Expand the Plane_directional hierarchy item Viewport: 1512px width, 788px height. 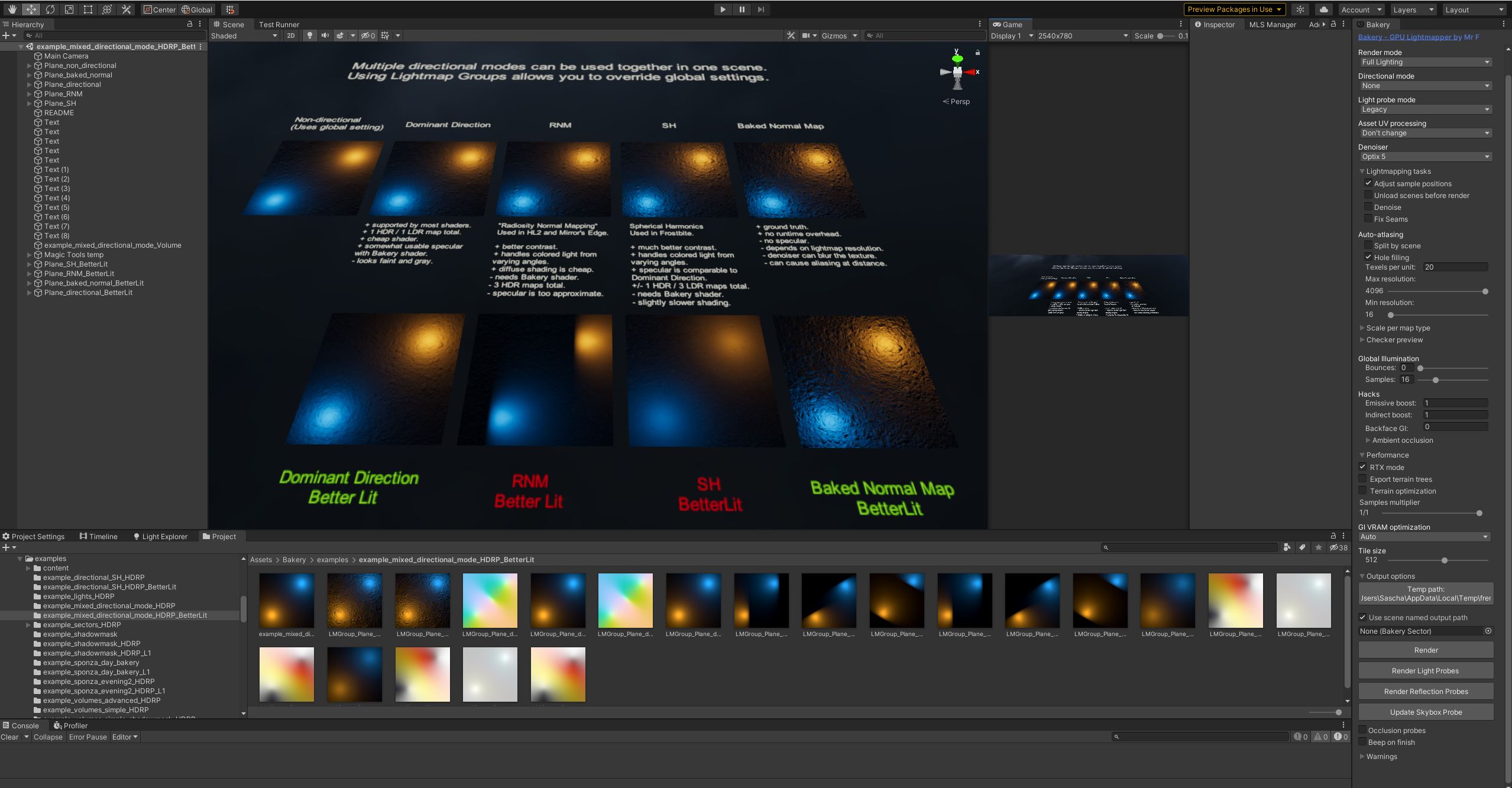(x=30, y=84)
